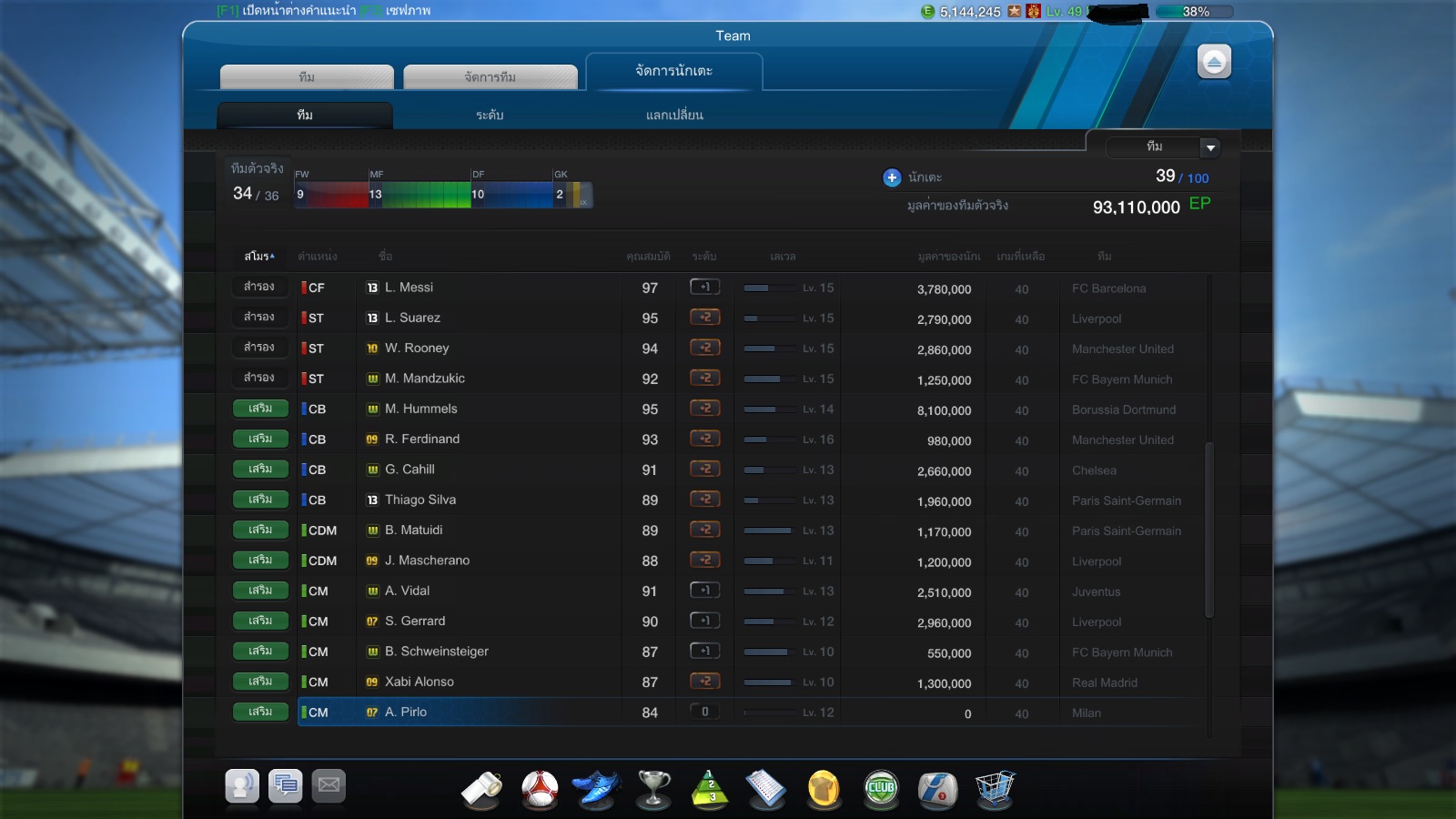Image resolution: width=1456 pixels, height=819 pixels.
Task: Toggle เสริม status for Xabi Alonso
Action: 260,682
